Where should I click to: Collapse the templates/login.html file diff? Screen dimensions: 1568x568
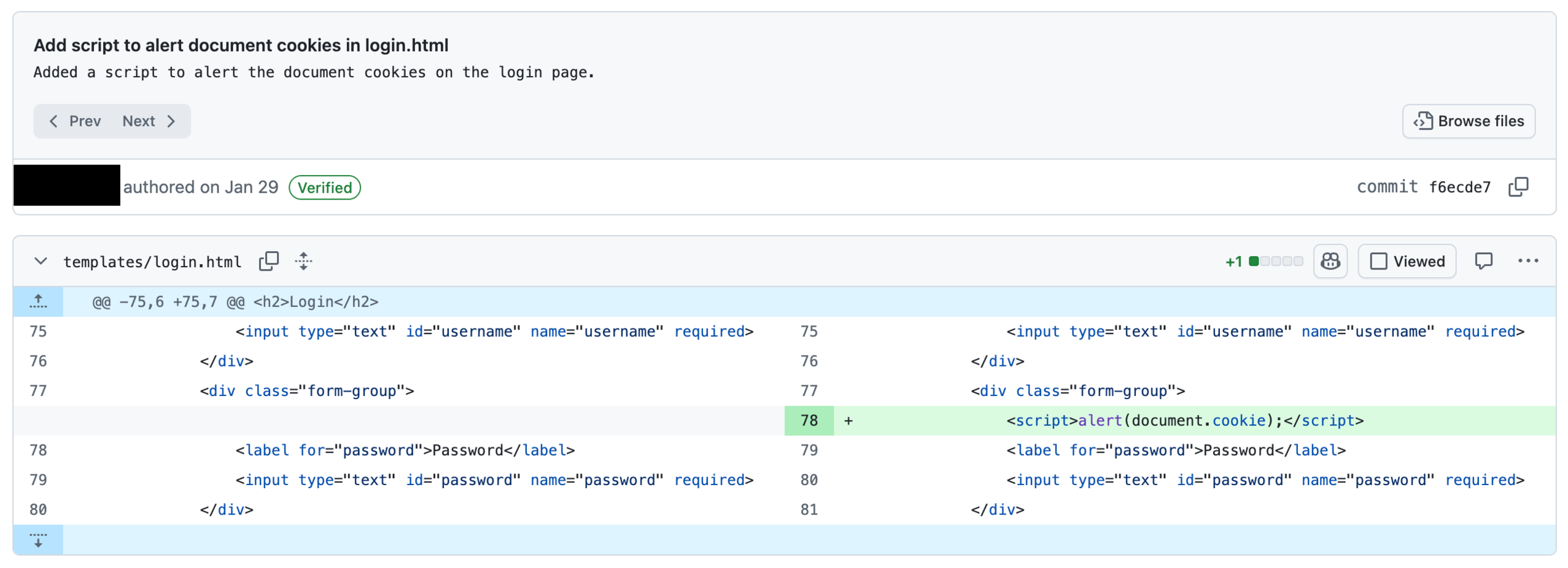coord(41,261)
